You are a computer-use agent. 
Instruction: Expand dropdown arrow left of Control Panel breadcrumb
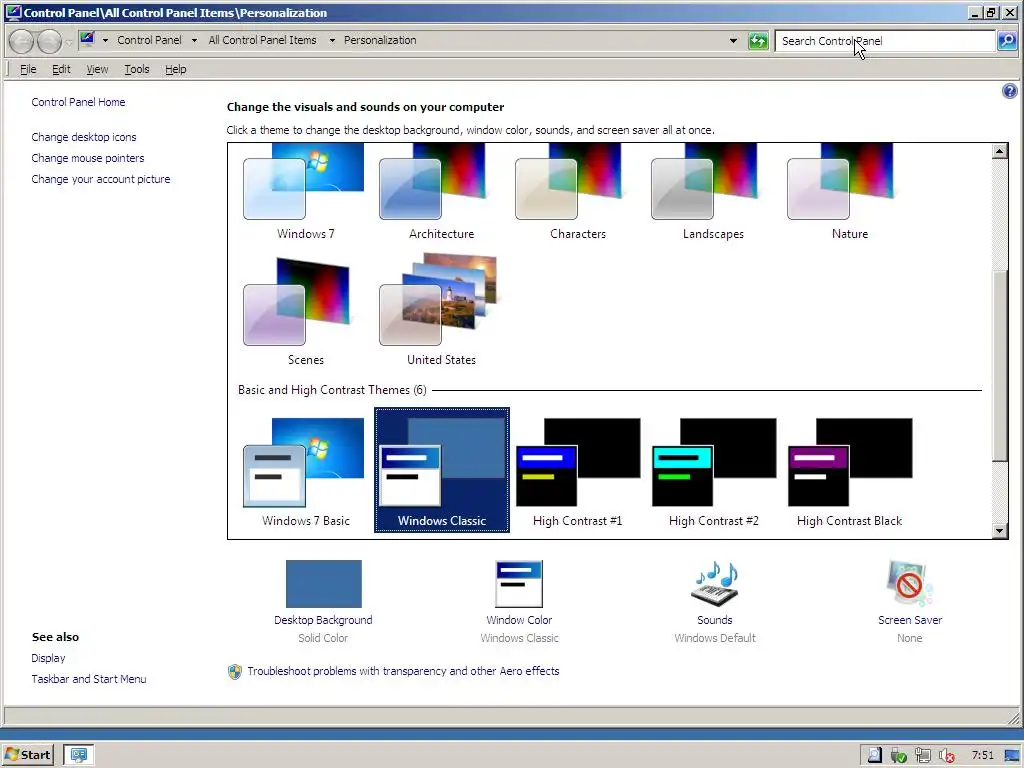pos(105,40)
